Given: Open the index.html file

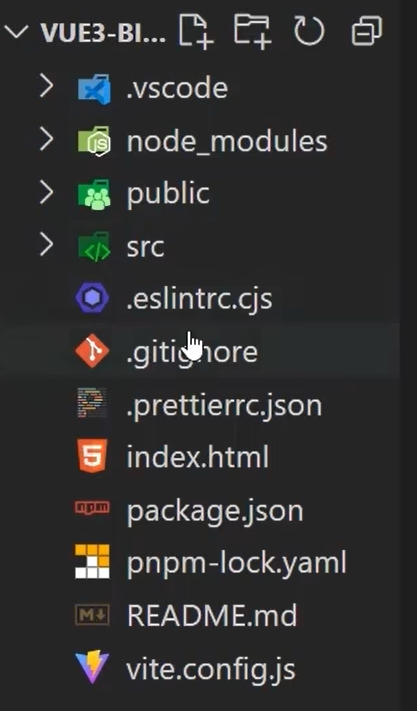Looking at the screenshot, I should [198, 457].
